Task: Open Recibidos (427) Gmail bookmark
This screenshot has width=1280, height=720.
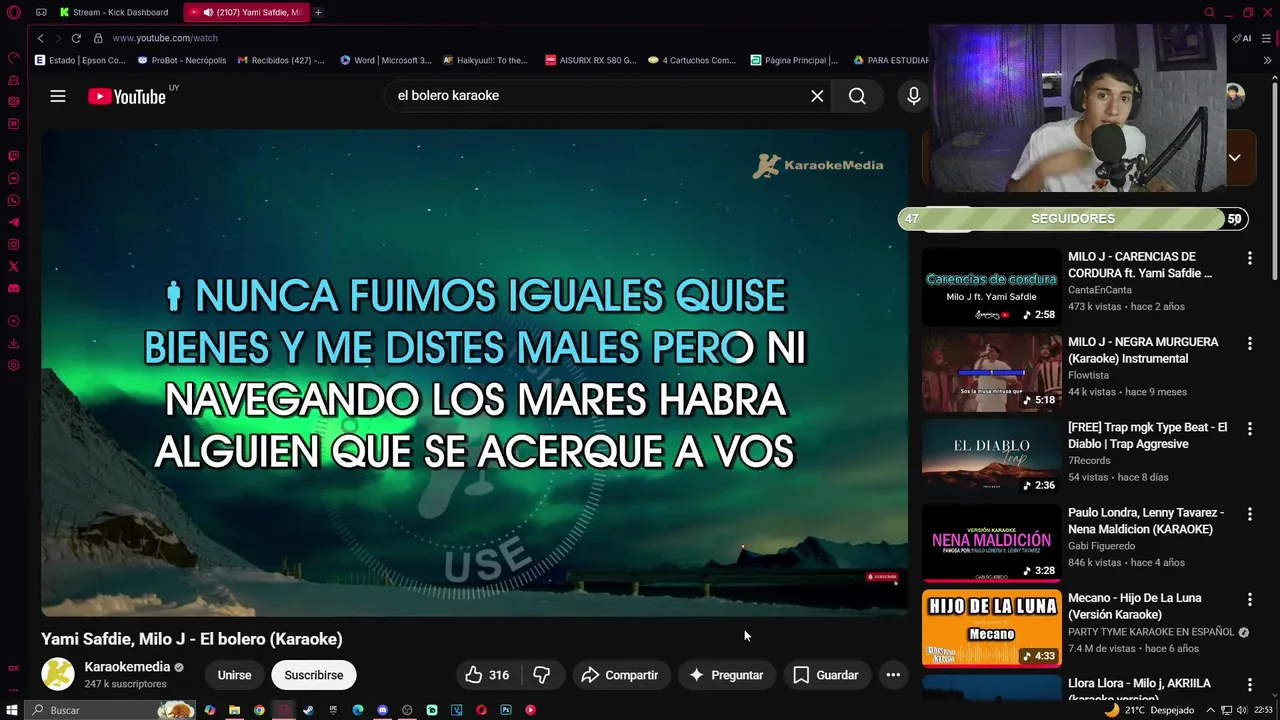Action: 280,60
